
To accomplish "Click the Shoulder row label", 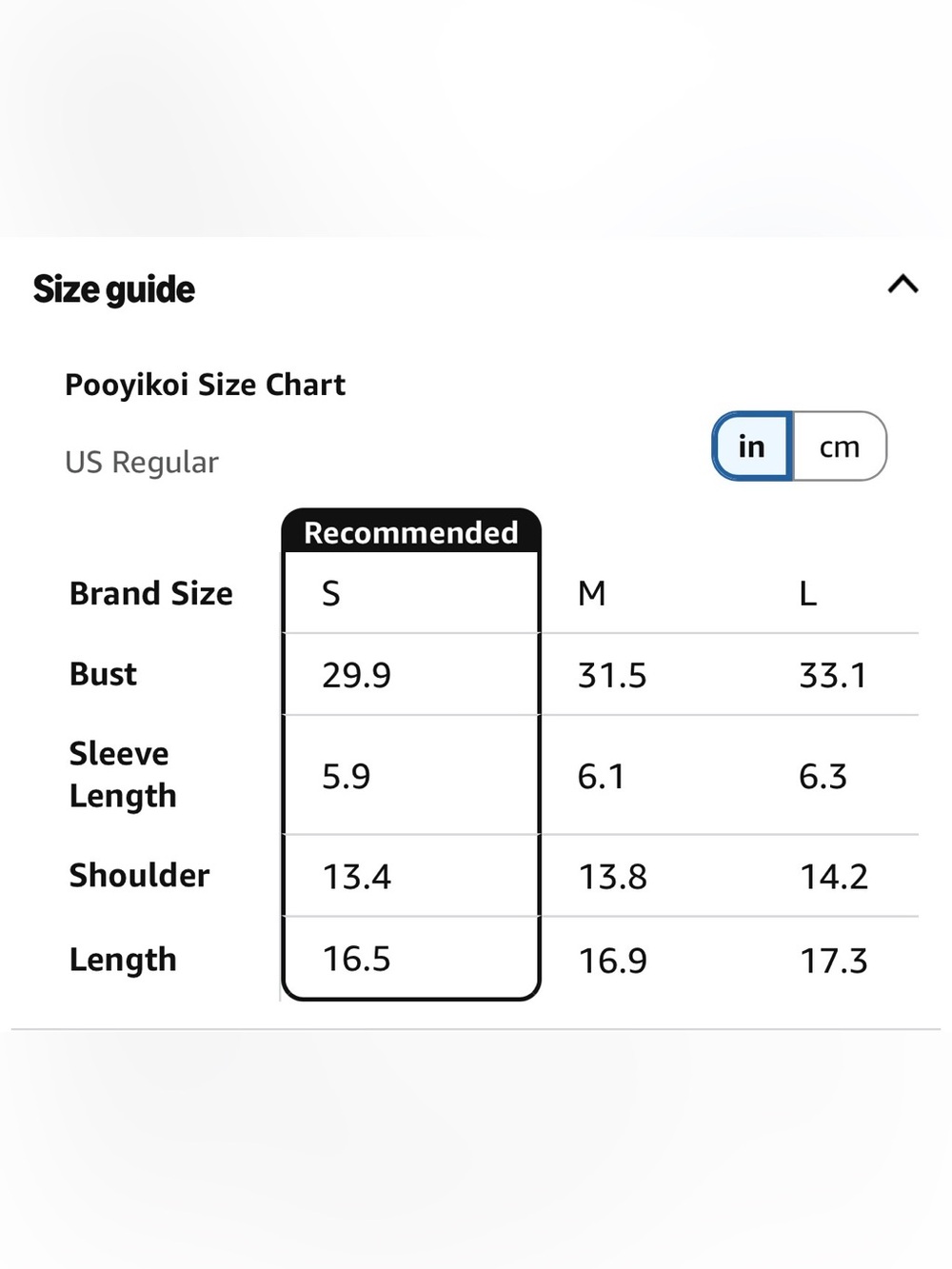I will pyautogui.click(x=139, y=876).
